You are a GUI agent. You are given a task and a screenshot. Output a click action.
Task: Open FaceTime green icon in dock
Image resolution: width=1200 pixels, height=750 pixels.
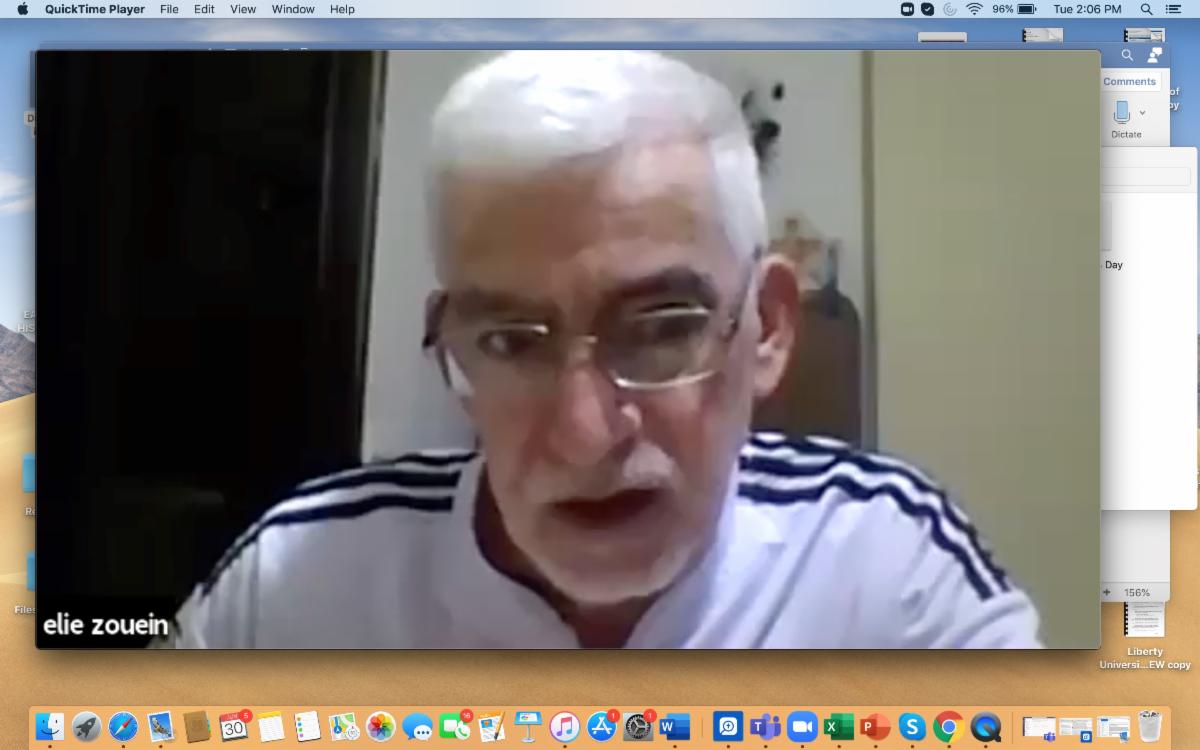[454, 727]
